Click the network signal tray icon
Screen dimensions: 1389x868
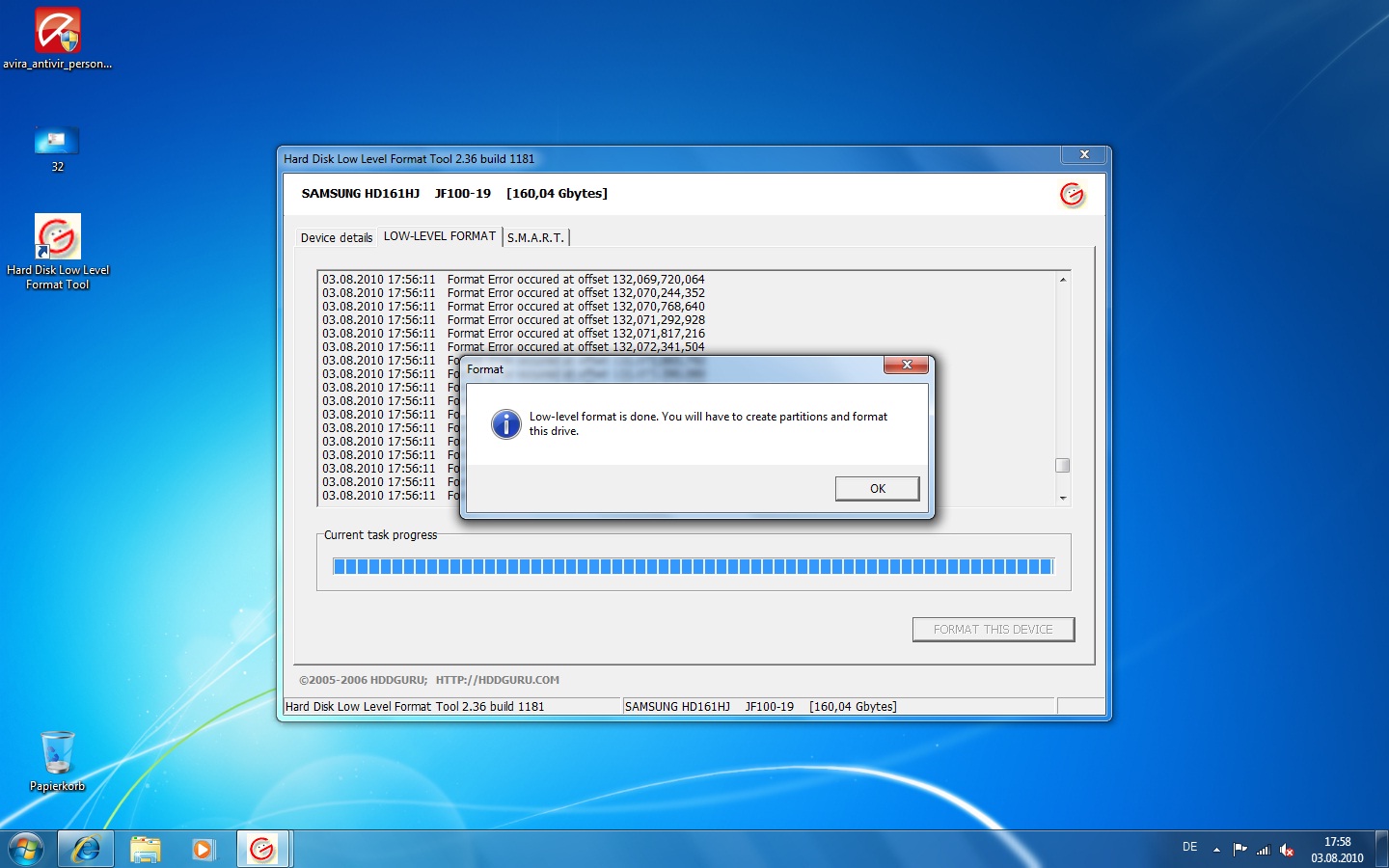click(x=1264, y=850)
